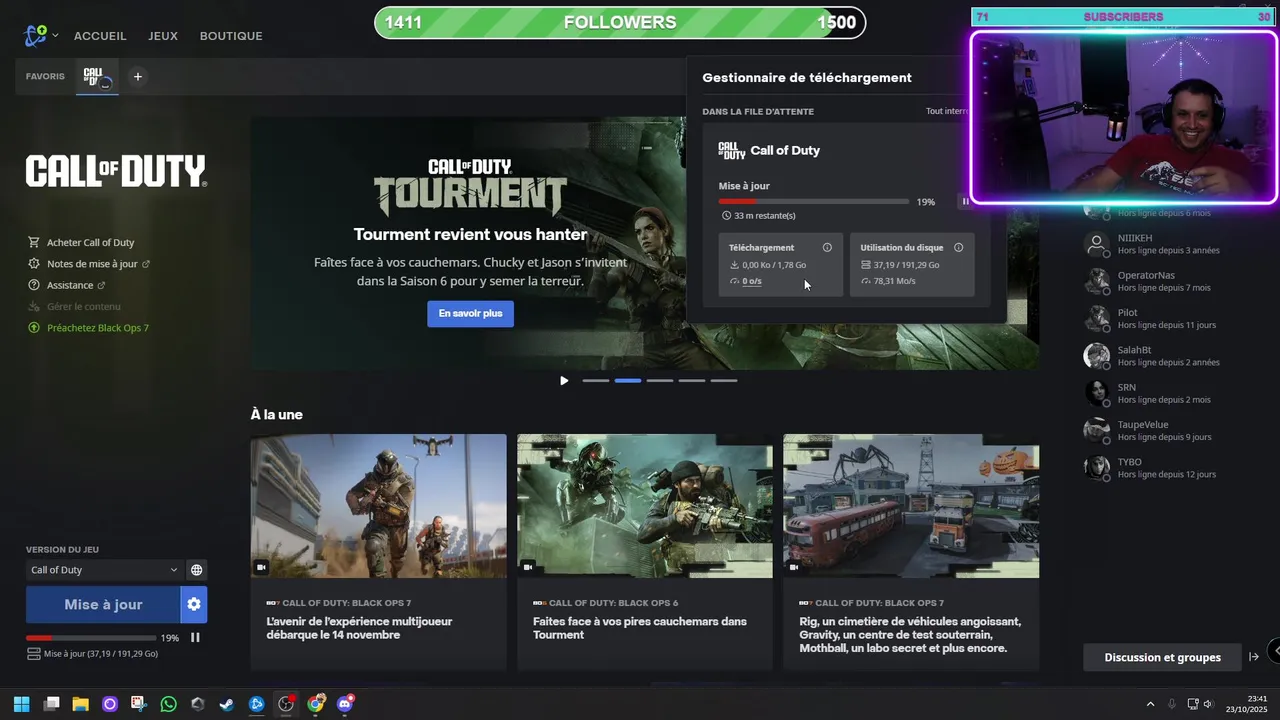Open WhatsApp from taskbar
Screen dimensions: 1280x720
[x=168, y=704]
